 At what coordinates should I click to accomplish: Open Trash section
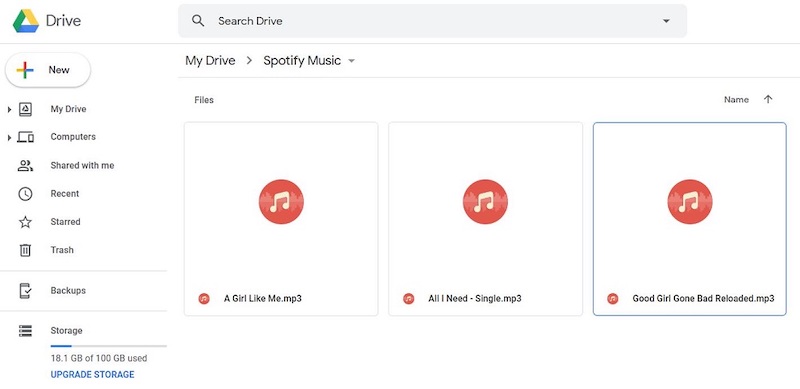click(x=62, y=250)
